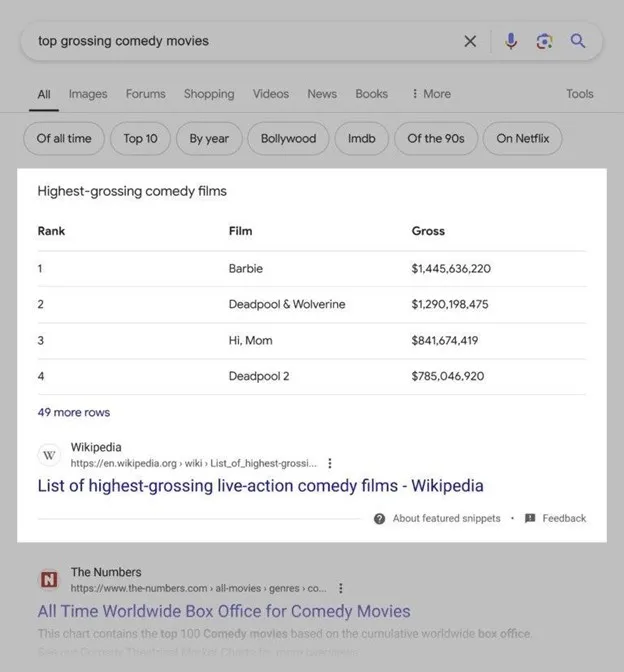Click 'The Numbers' site name
The image size is (624, 672).
point(106,572)
